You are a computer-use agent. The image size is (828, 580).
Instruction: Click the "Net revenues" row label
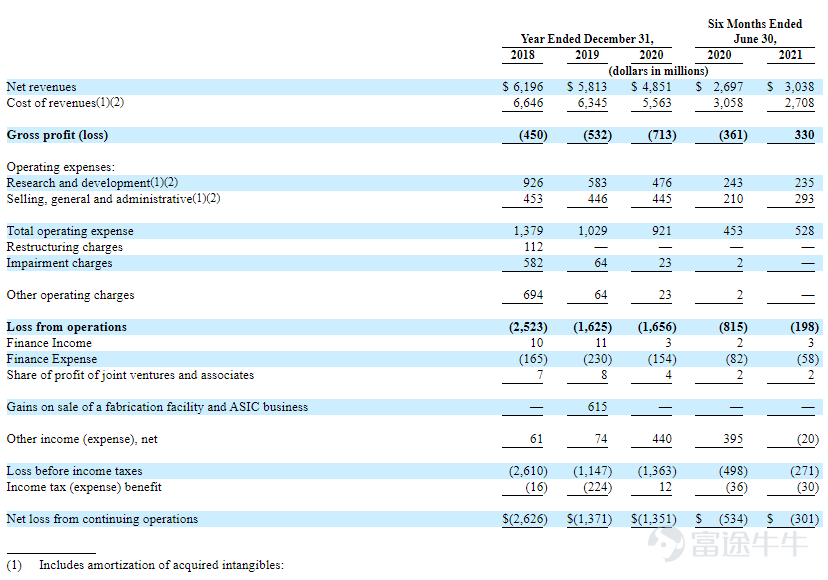pos(41,87)
